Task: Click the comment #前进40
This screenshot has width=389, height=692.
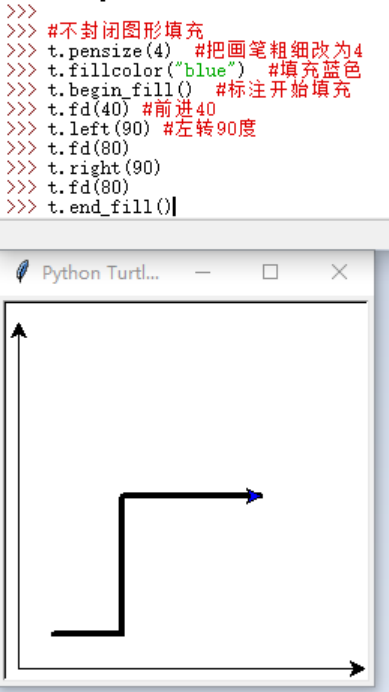Action: click(x=179, y=109)
